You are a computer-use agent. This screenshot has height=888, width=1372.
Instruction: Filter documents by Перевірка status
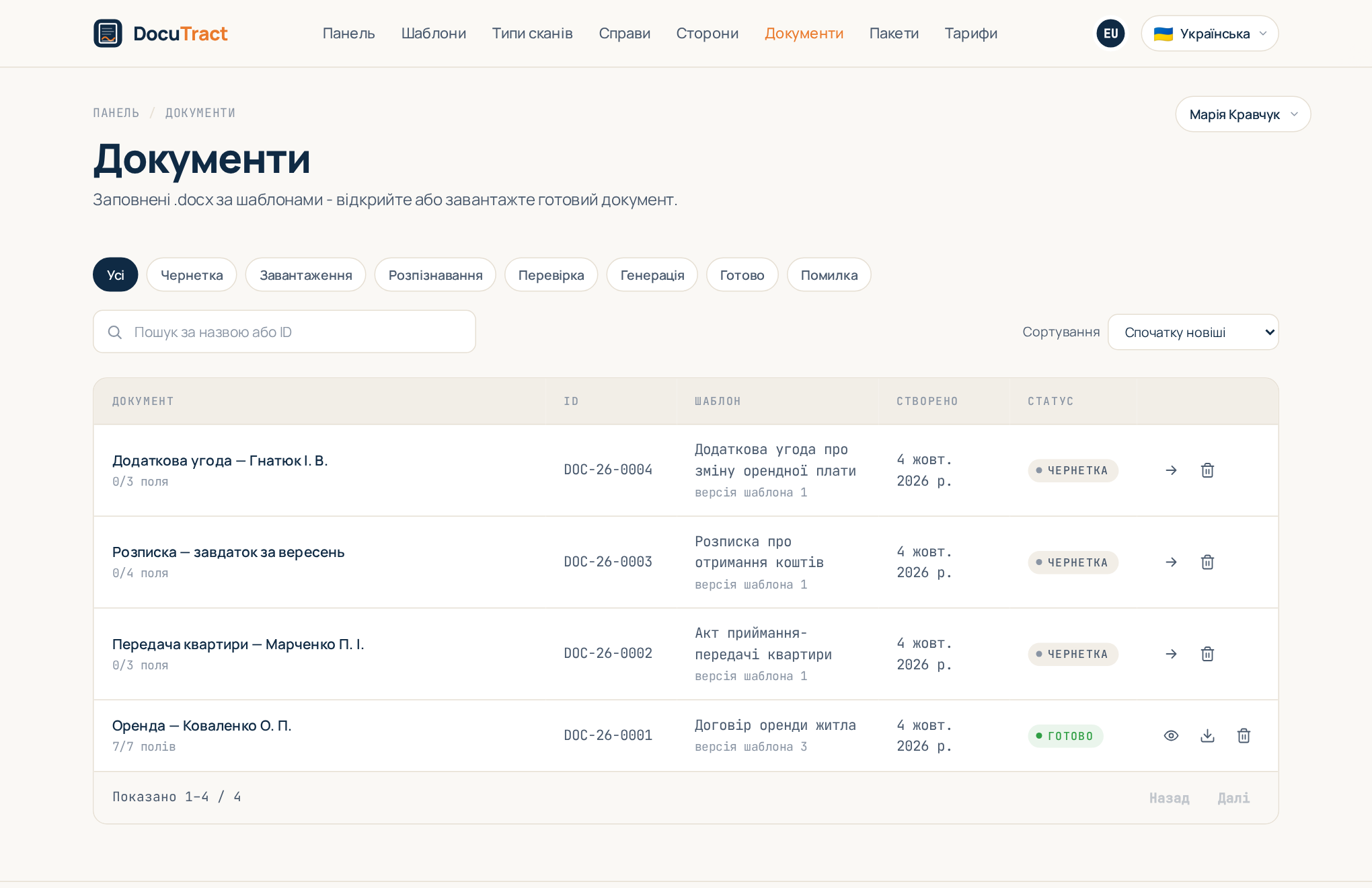551,274
